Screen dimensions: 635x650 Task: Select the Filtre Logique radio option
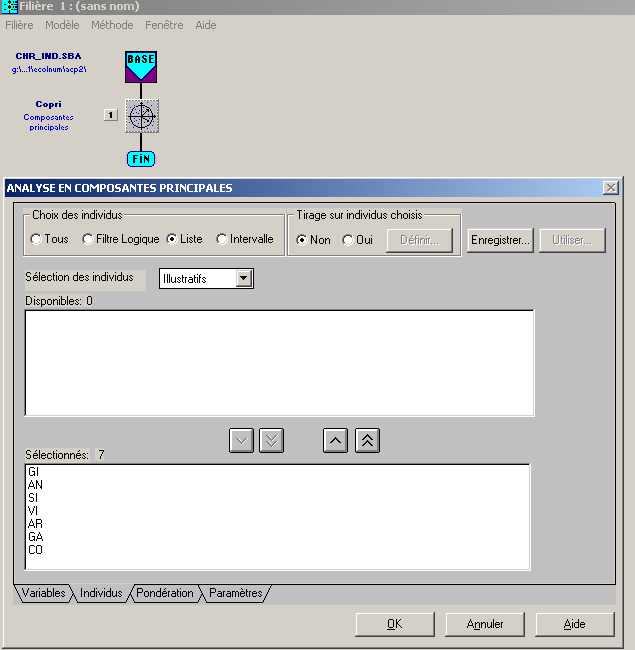[x=120, y=239]
